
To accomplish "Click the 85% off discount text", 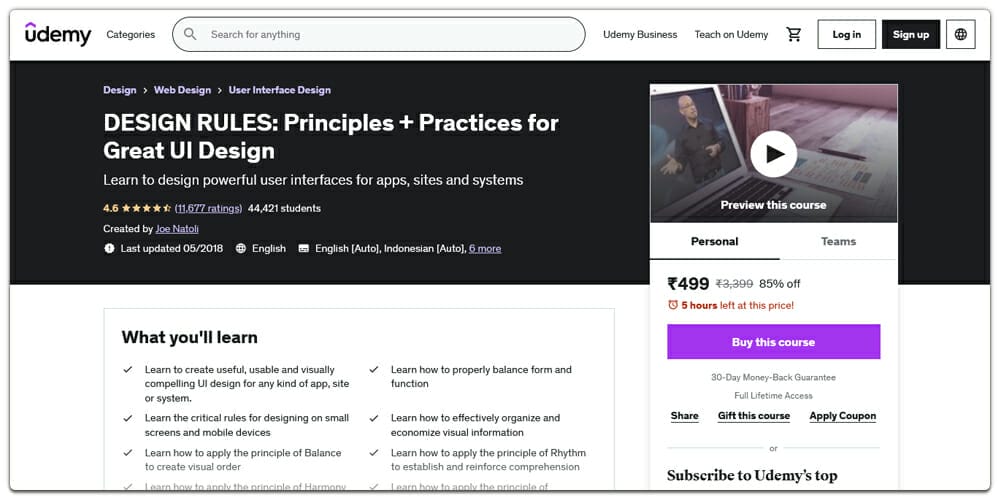I will point(780,284).
